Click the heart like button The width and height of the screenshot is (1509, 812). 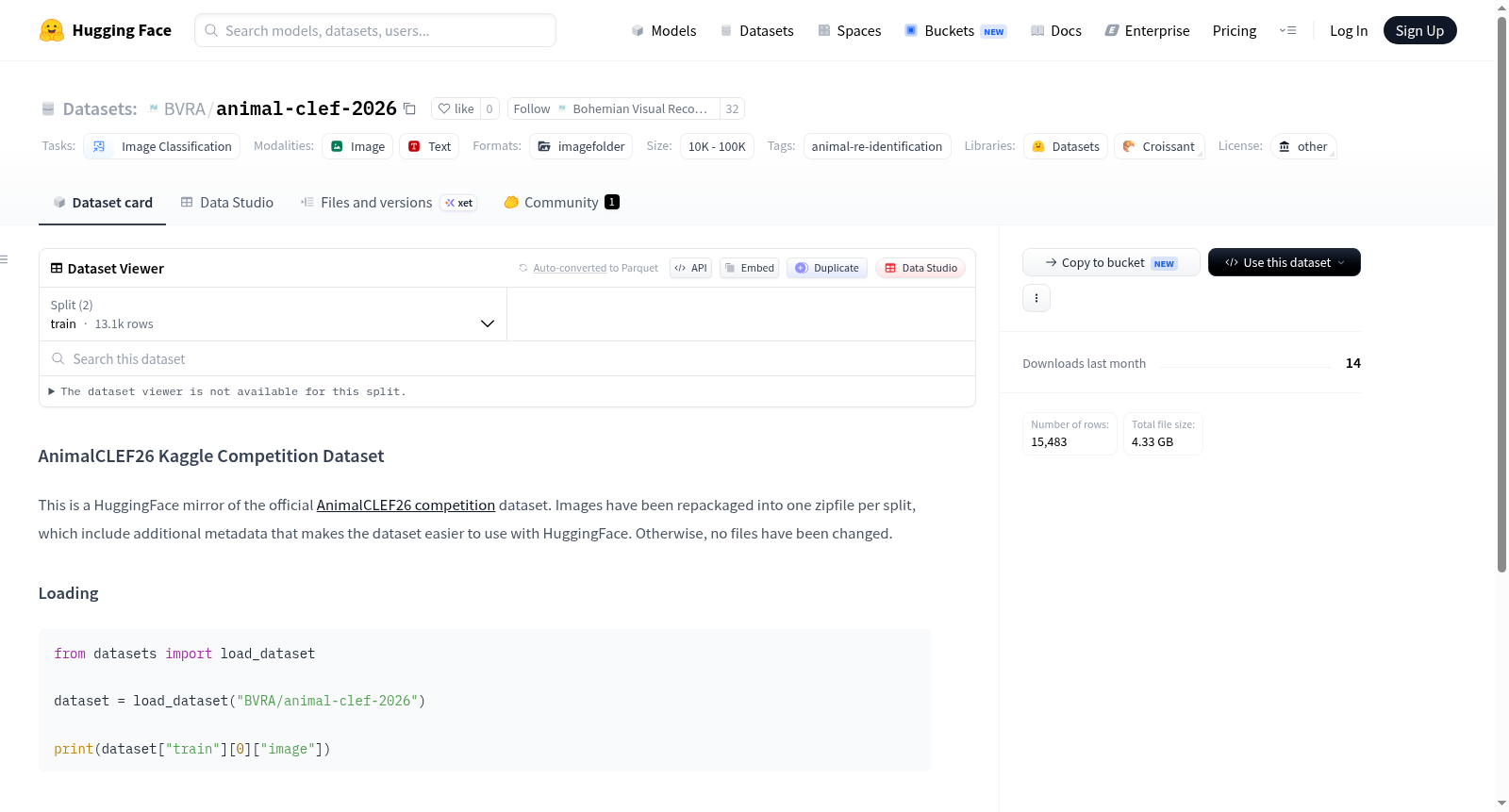click(x=456, y=108)
